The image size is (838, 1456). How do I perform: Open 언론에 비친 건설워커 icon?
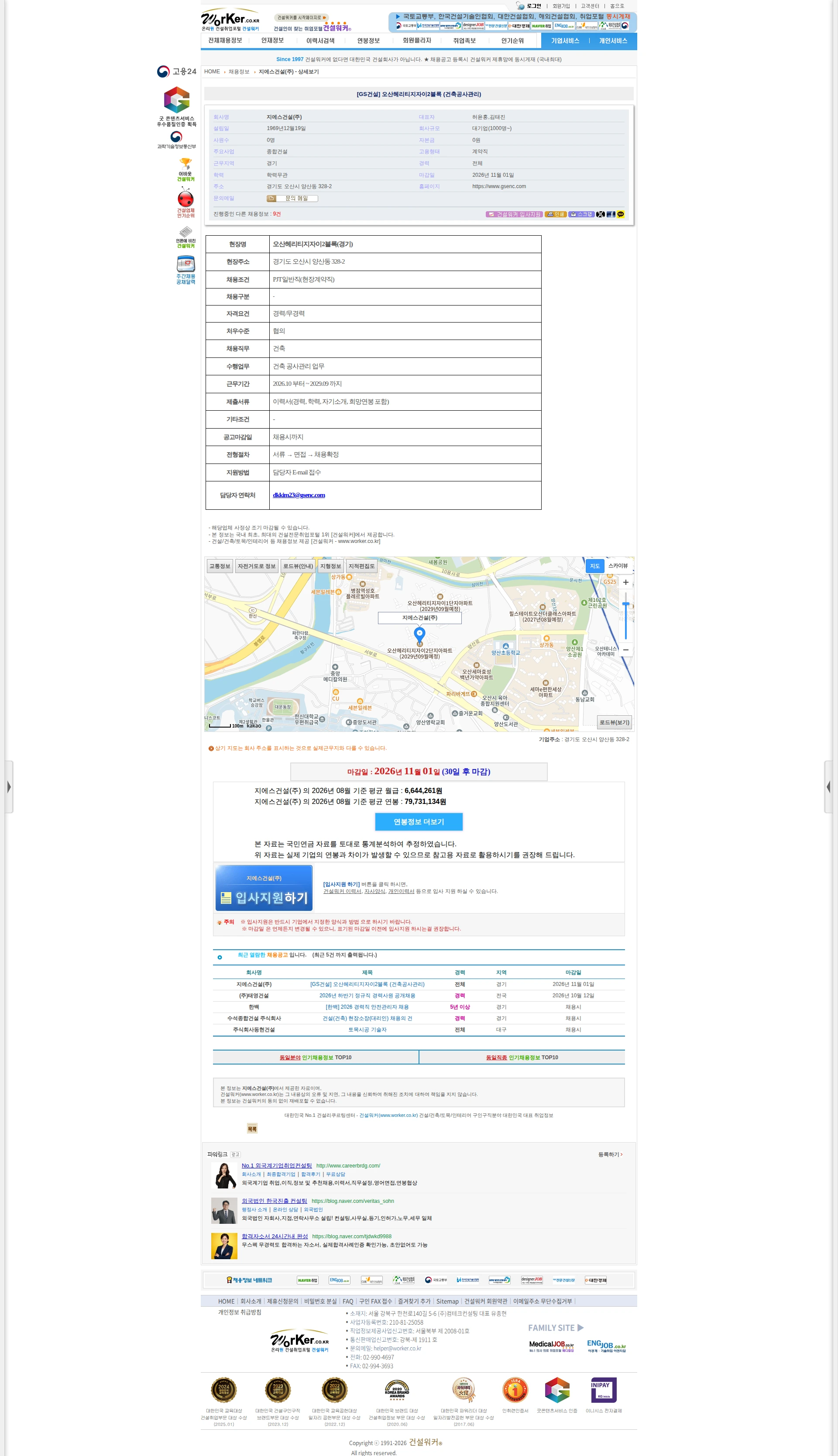pos(185,237)
